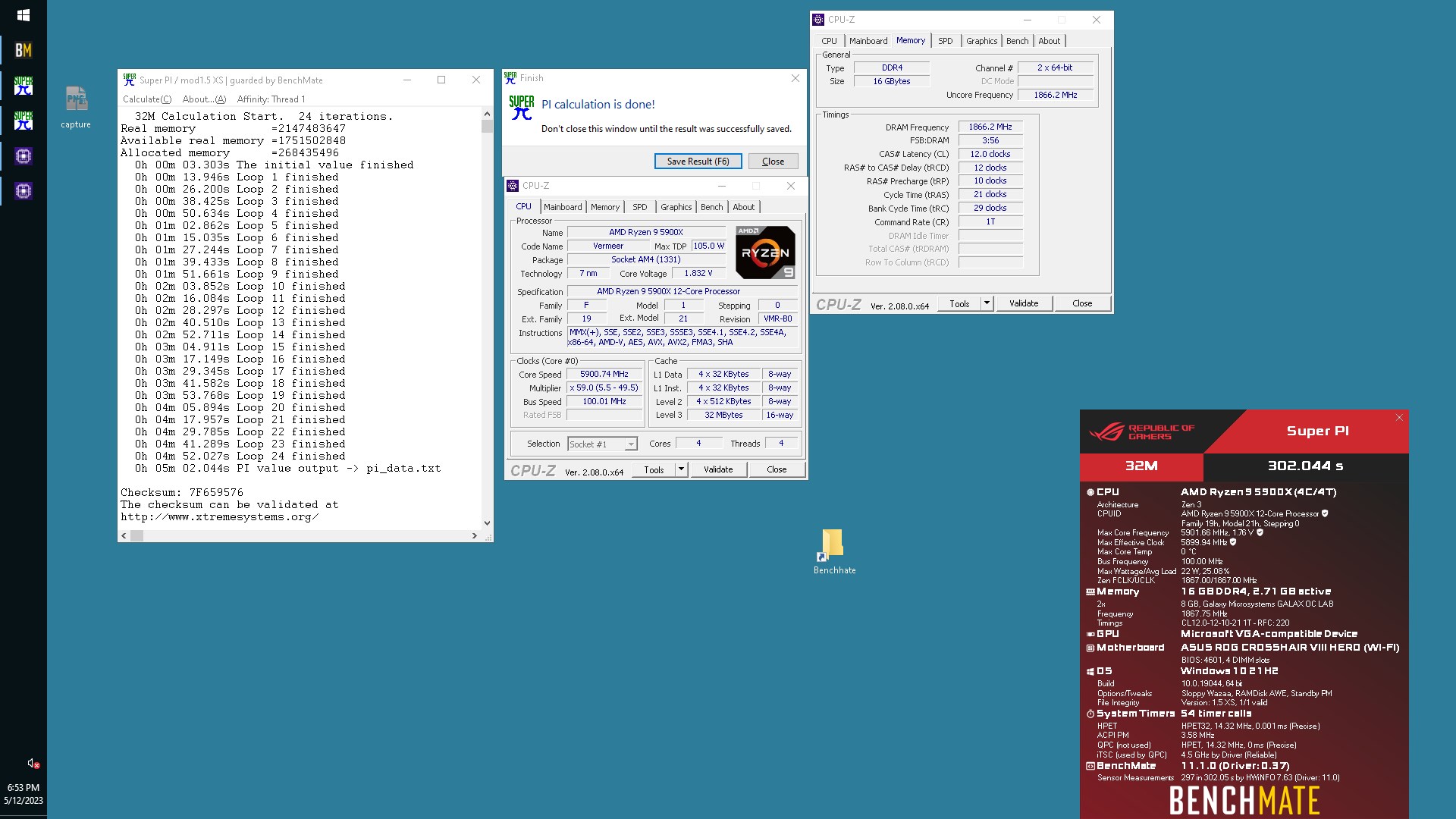1456x819 pixels.
Task: Click the Super PI title bar icon
Action: (x=130, y=80)
